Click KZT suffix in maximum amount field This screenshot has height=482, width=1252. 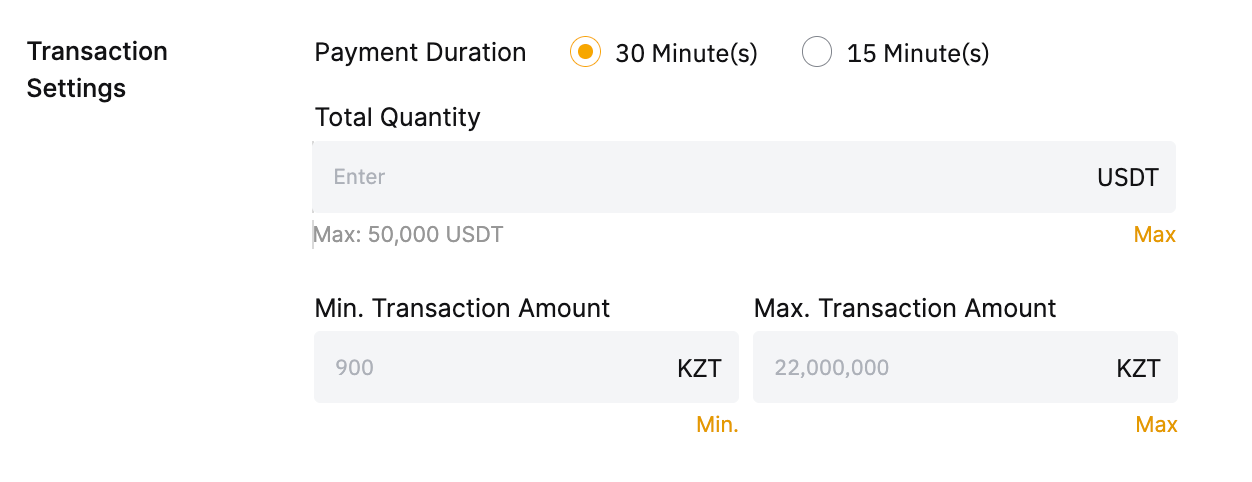[x=1138, y=368]
